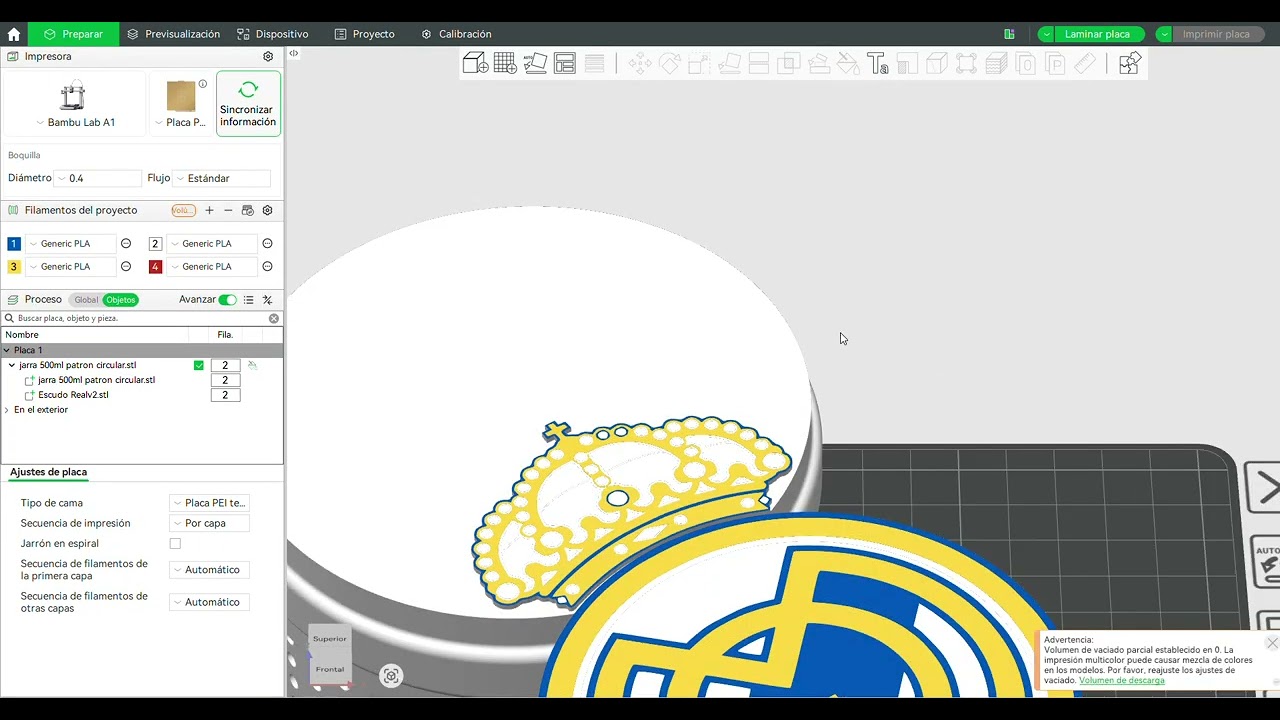Open the Dispositivo tab
The width and height of the screenshot is (1280, 720).
273,34
